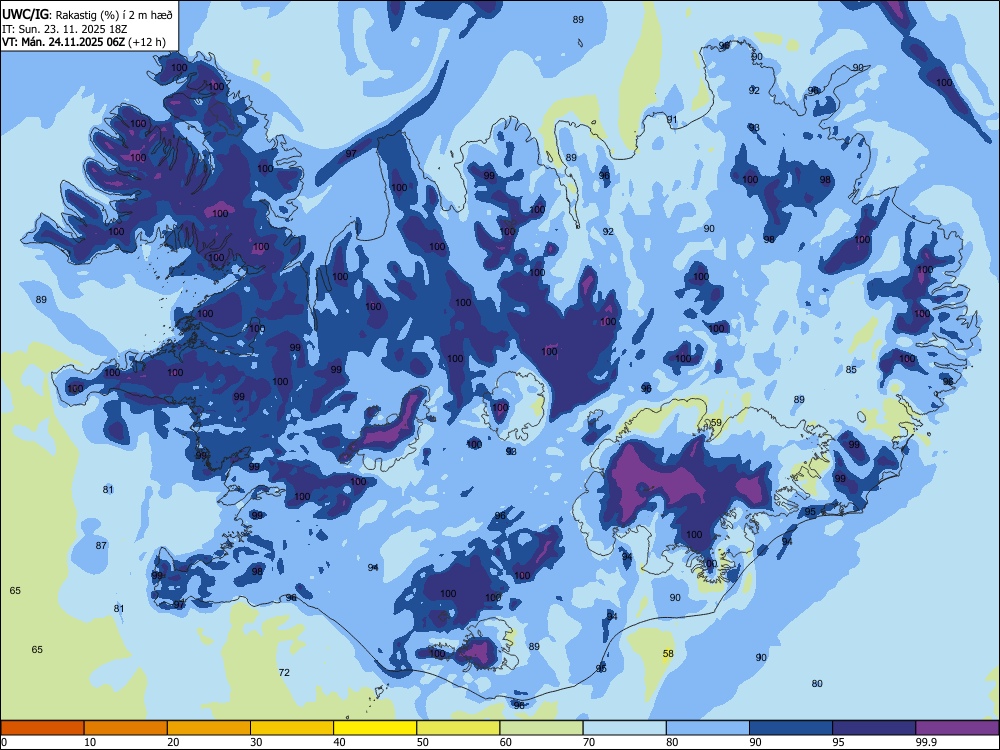1000x750 pixels.
Task: Click the legend tick label '40'
Action: [340, 742]
